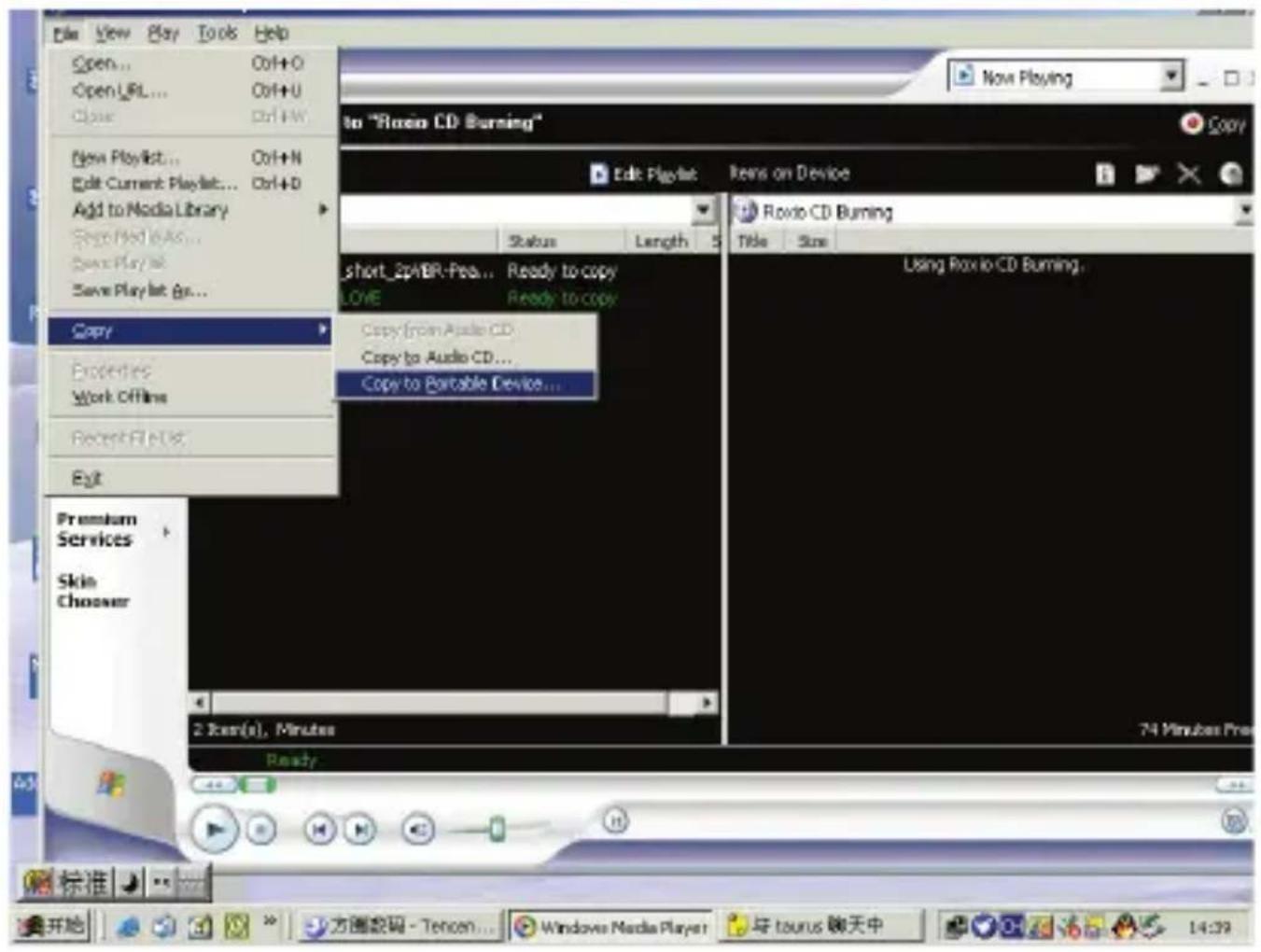Select Edit Current Playlist... entry
Viewport: 1261px width, 952px height.
click(x=191, y=183)
